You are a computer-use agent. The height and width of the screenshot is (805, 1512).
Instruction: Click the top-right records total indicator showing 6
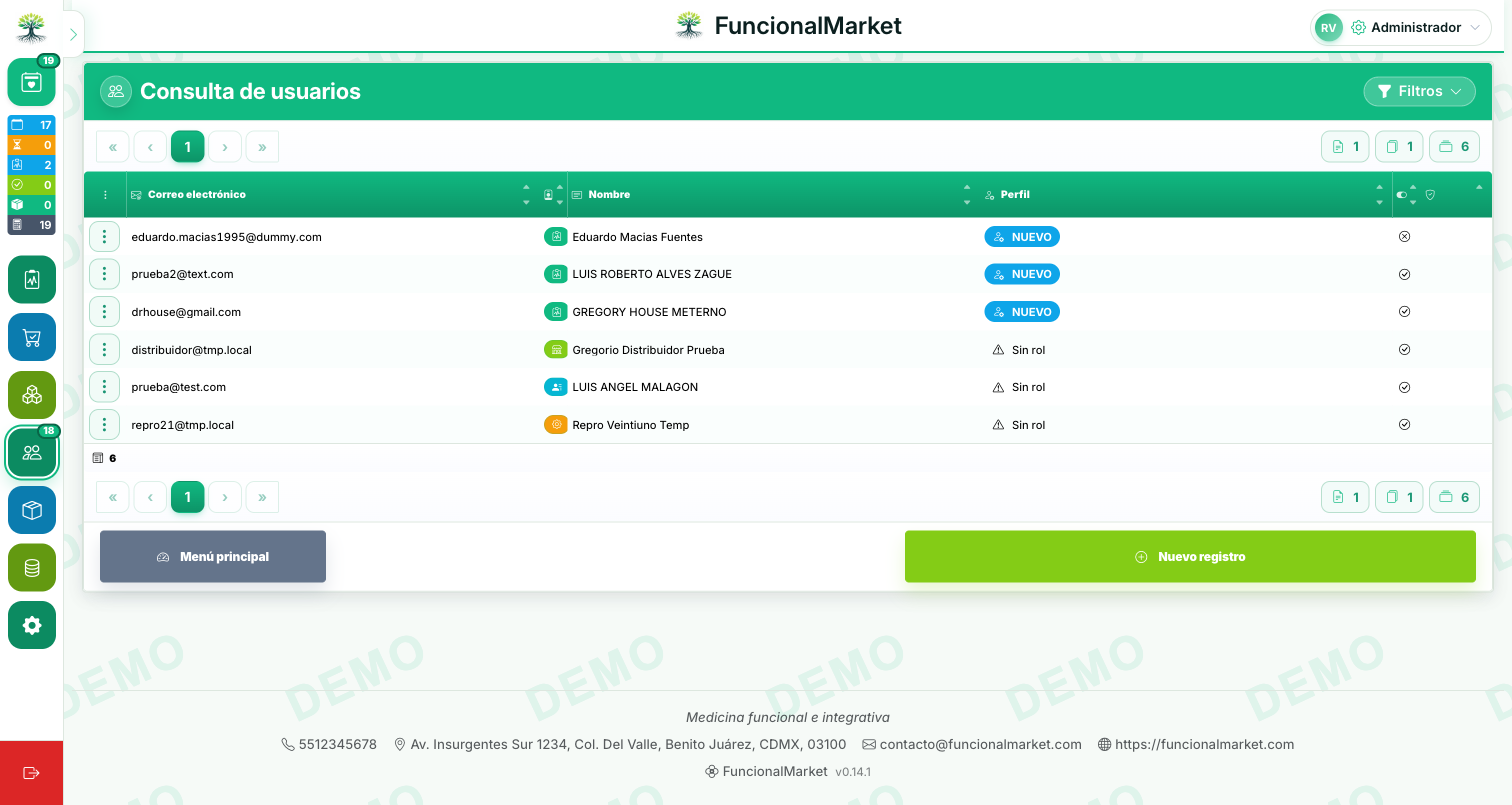click(1454, 147)
